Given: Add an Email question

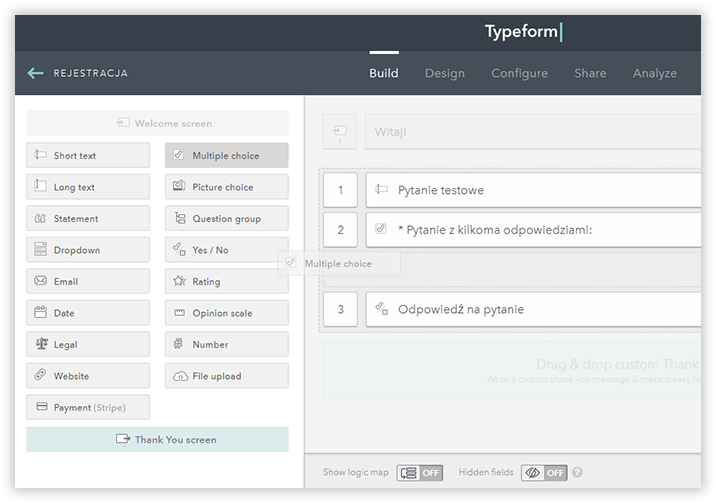Looking at the screenshot, I should pos(88,281).
